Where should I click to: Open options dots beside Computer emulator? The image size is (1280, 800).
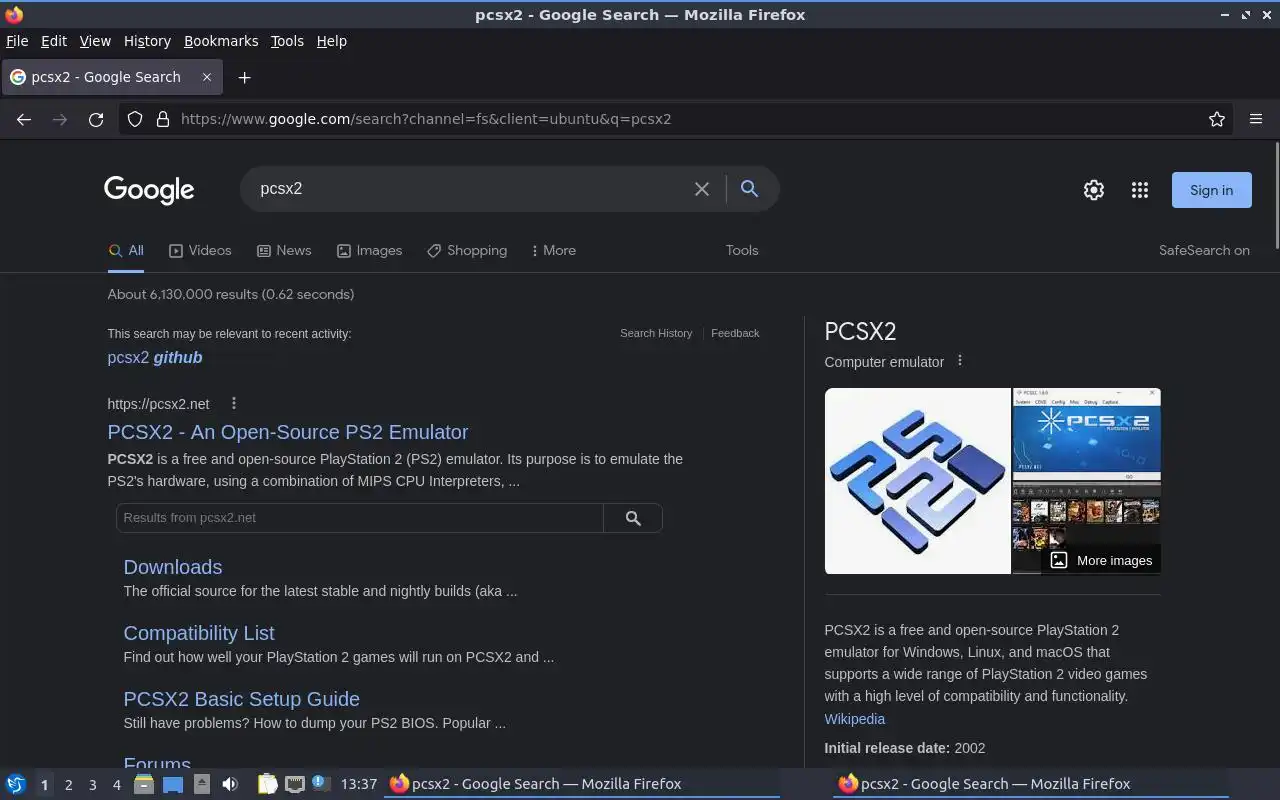(x=960, y=360)
